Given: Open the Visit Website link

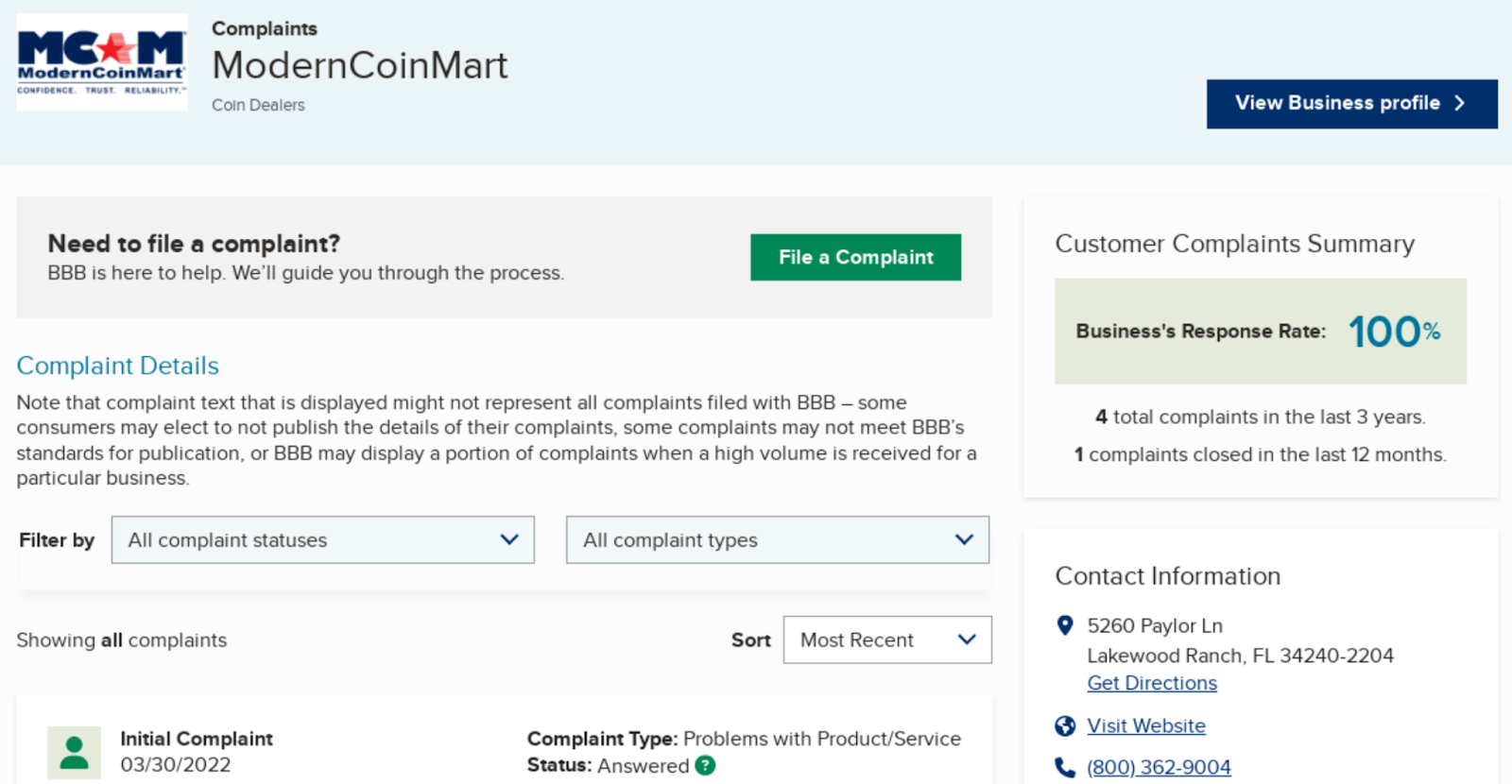Looking at the screenshot, I should click(x=1146, y=725).
